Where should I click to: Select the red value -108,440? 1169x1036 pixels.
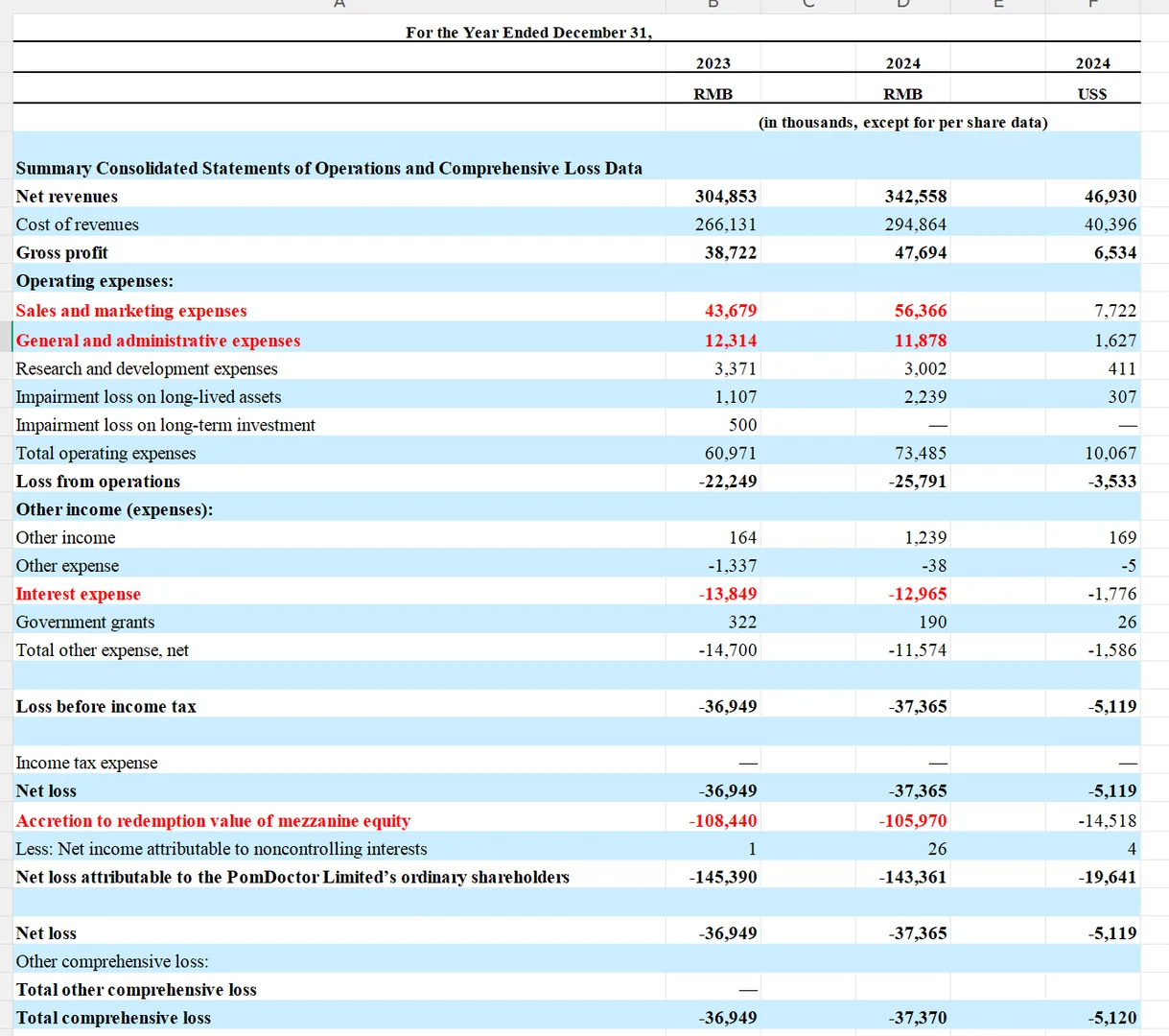coord(723,821)
